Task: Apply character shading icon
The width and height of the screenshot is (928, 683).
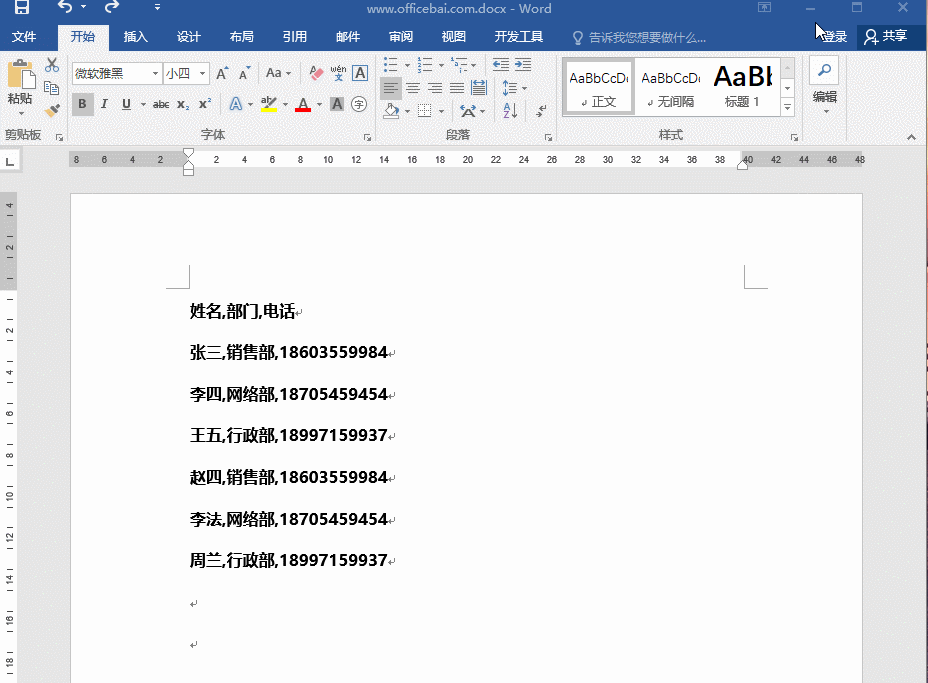Action: point(337,105)
